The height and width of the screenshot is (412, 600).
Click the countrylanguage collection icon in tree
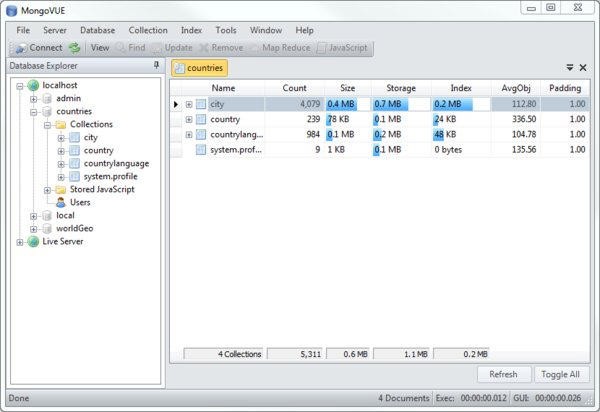click(74, 164)
